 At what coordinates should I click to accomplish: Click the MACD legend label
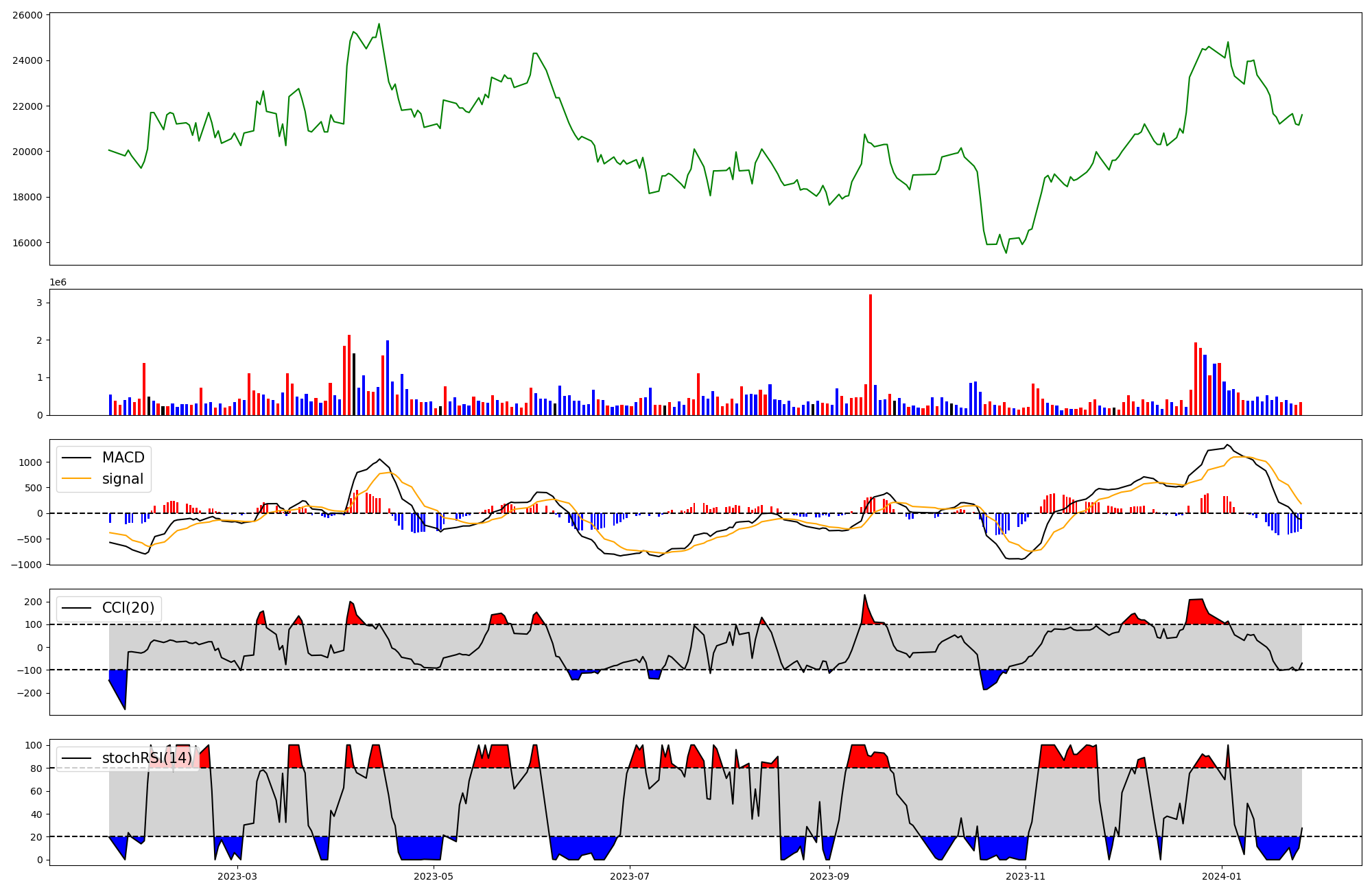[123, 458]
